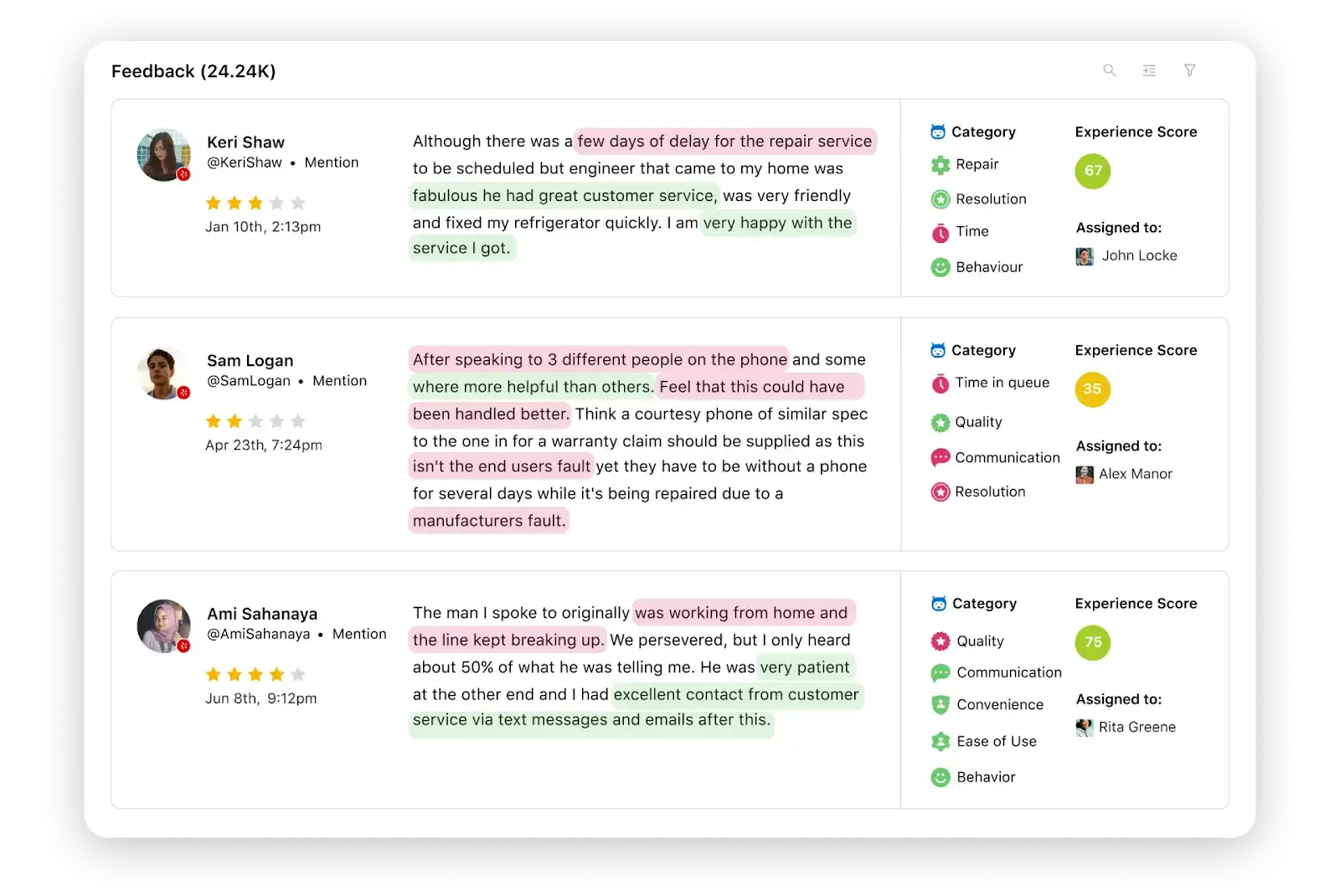Open the filter funnel icon
Screen dimensions: 1340x896
coord(1190,70)
